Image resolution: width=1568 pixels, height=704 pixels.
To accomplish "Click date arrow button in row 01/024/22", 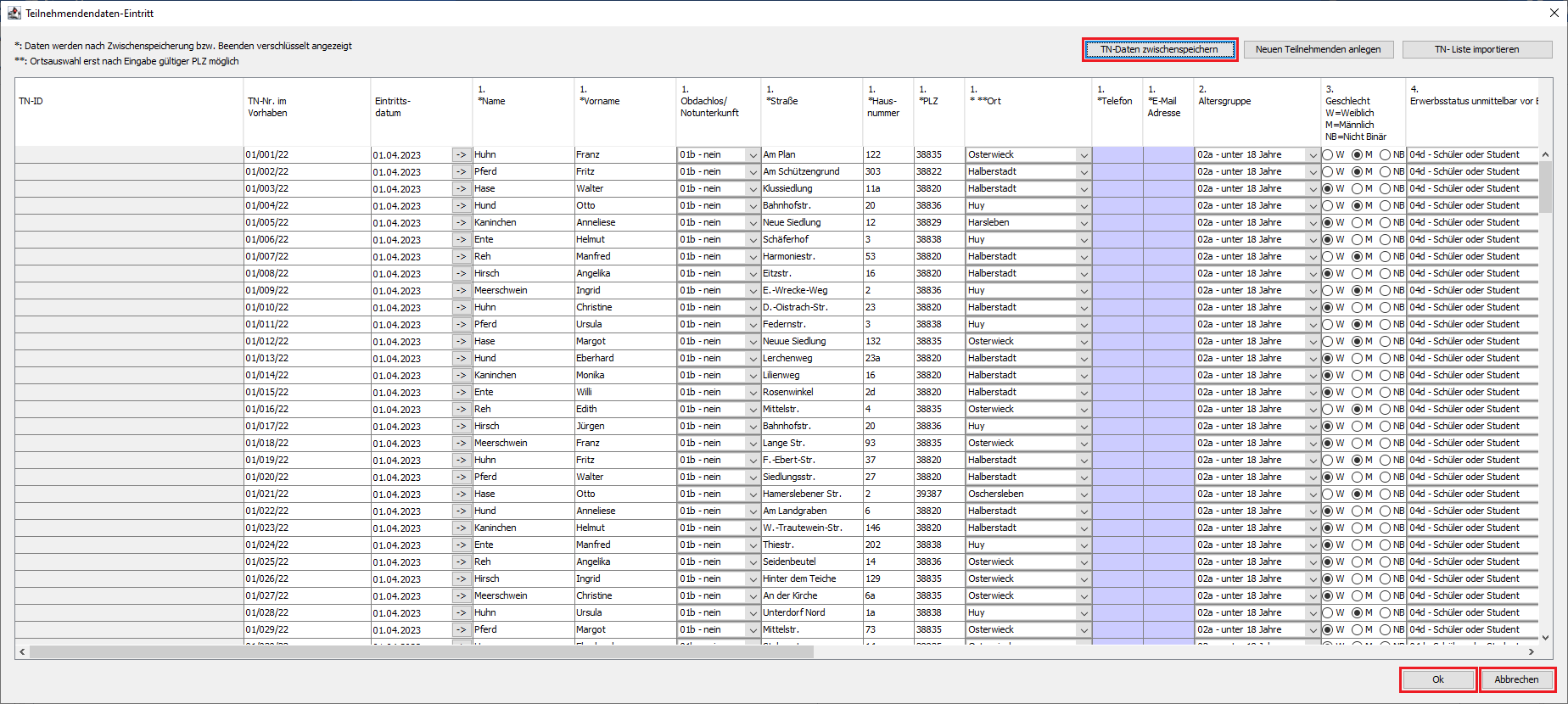I will (x=461, y=545).
